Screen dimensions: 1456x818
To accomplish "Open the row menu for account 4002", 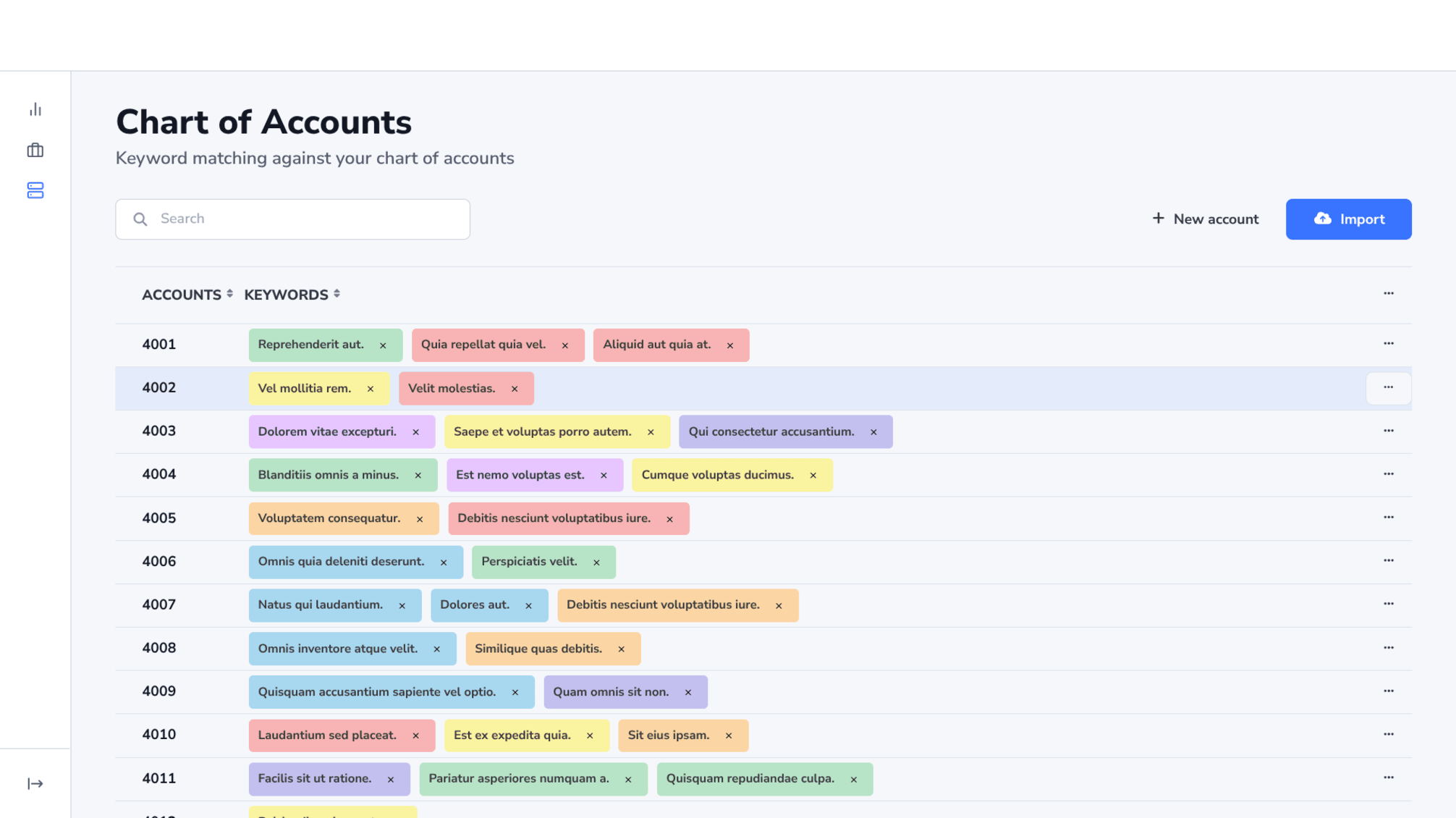I will pos(1388,387).
